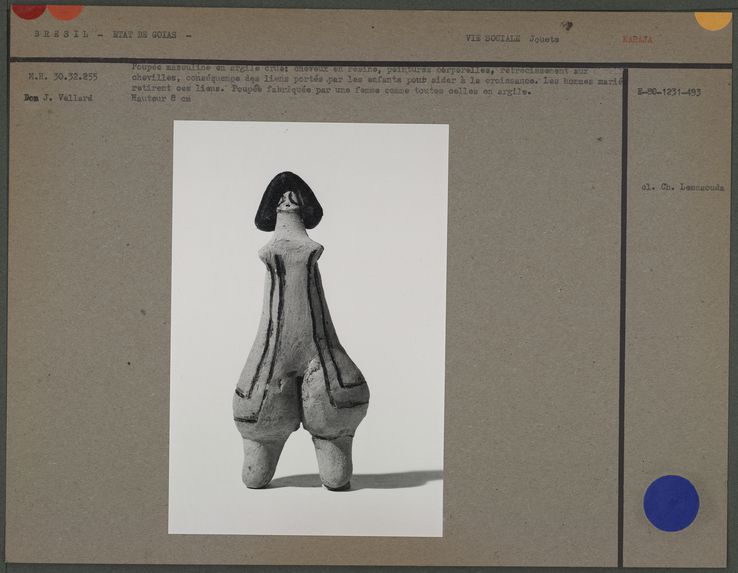Open the clay doll photograph

click(x=309, y=328)
